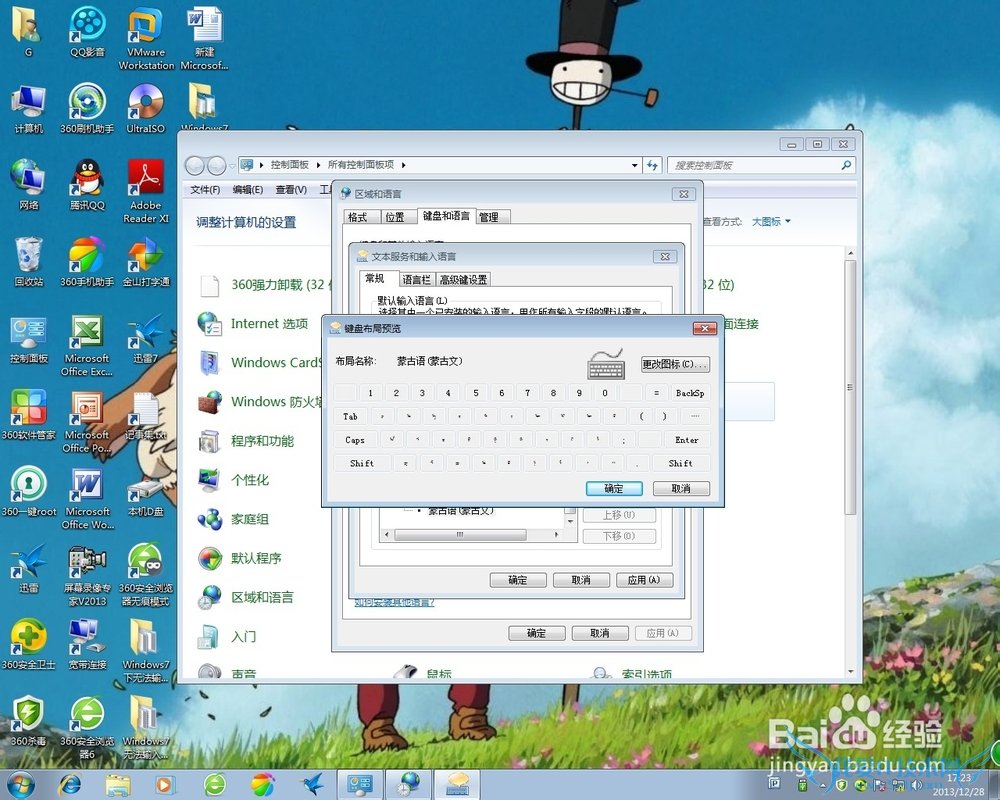
Task: Click the control panel refresh button
Action: point(652,165)
